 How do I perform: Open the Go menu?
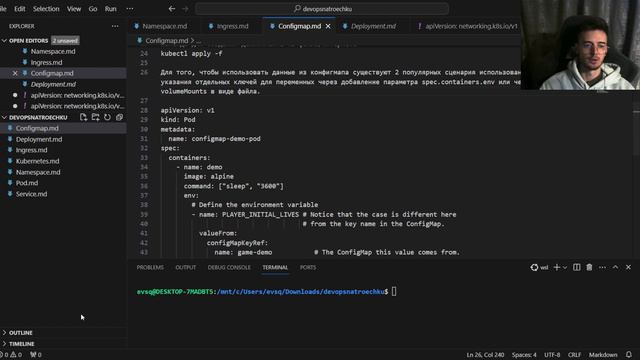click(x=93, y=9)
